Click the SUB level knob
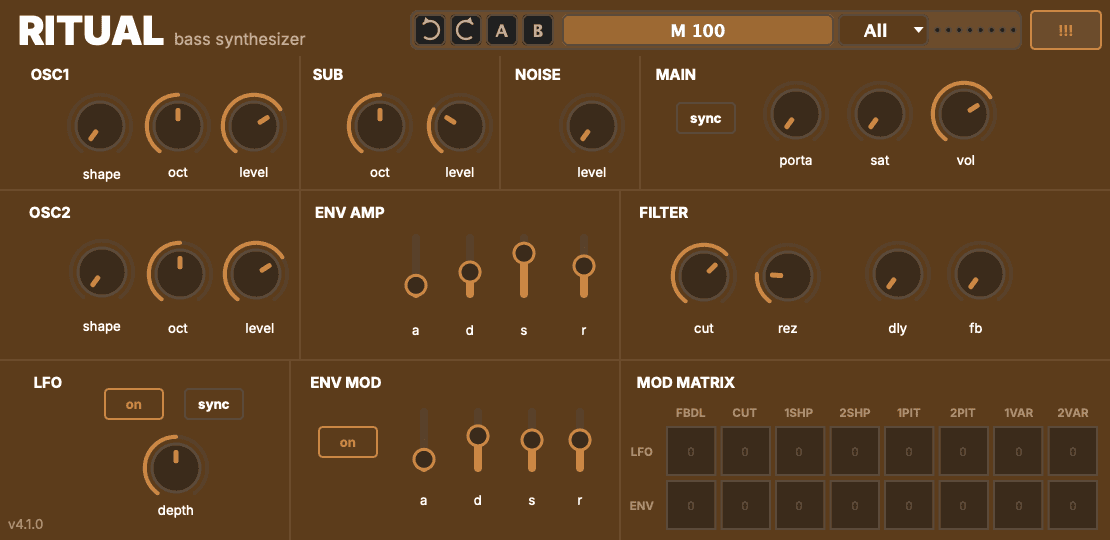Image resolution: width=1110 pixels, height=540 pixels. click(459, 126)
